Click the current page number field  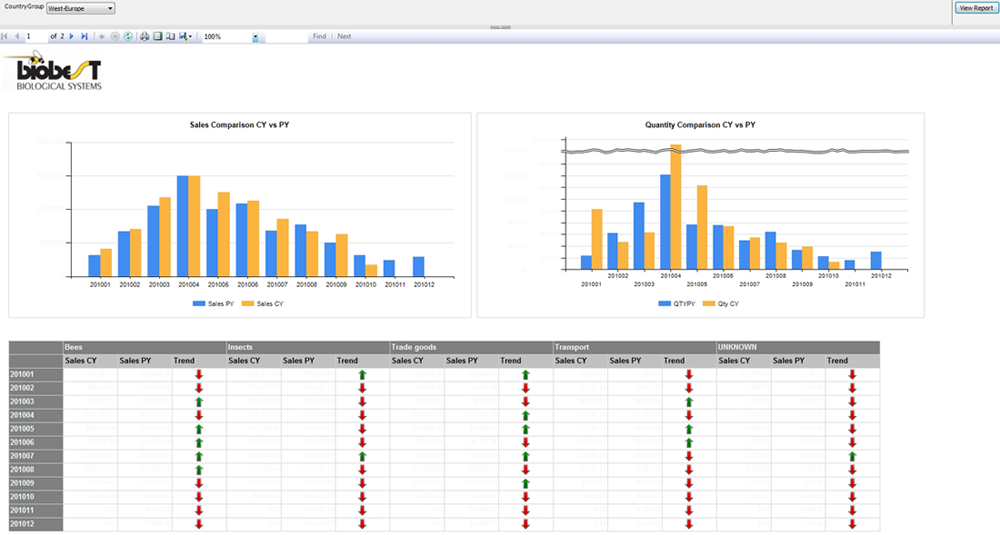[x=36, y=36]
